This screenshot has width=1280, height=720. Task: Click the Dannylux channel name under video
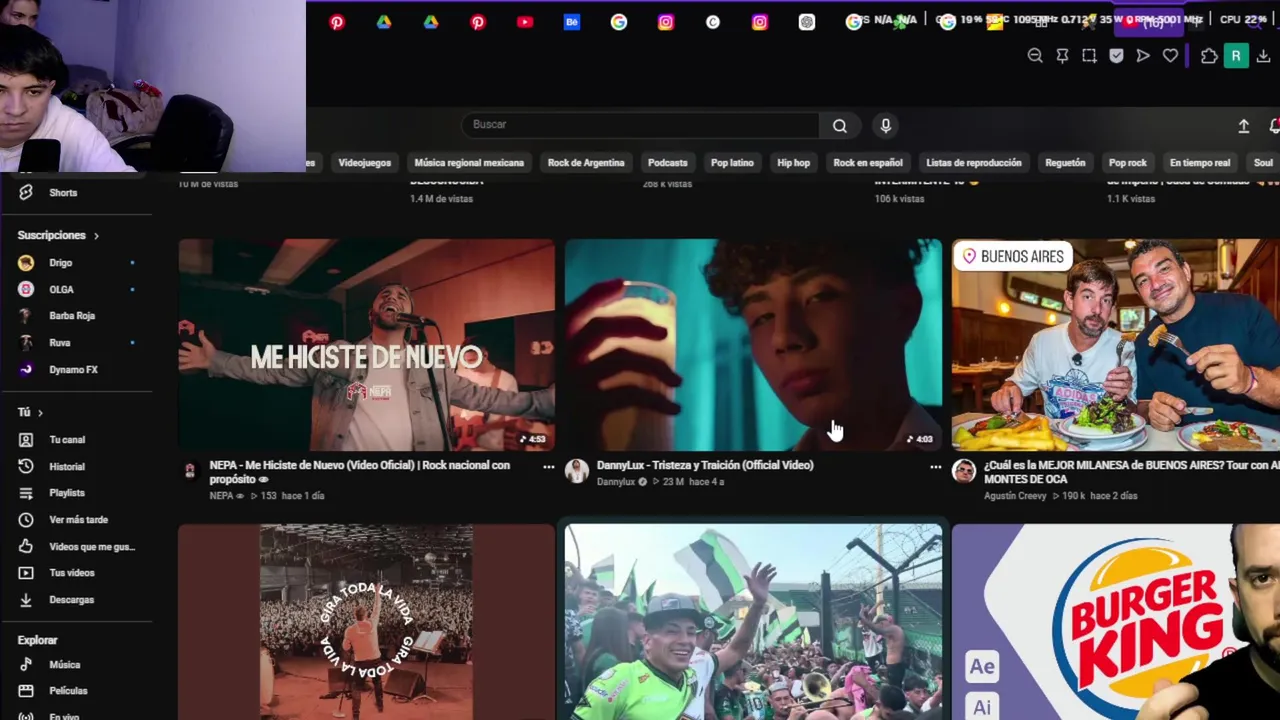(615, 482)
